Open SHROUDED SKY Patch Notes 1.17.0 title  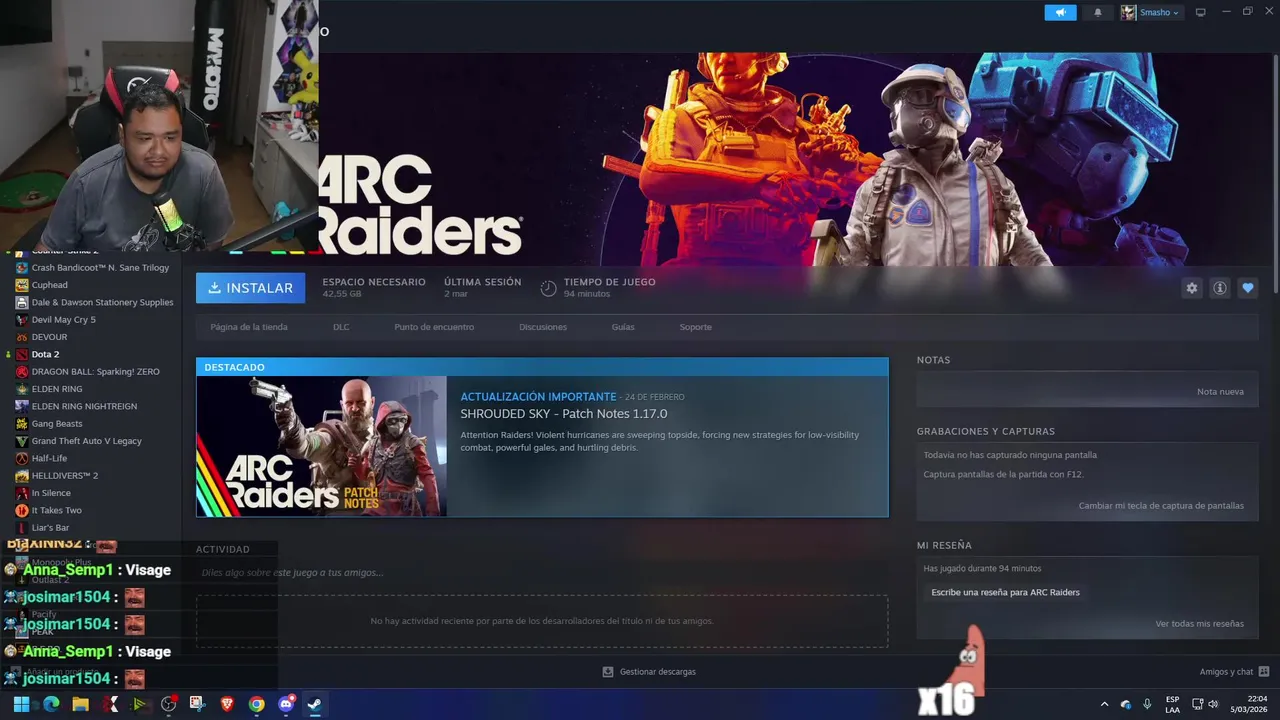click(x=564, y=414)
